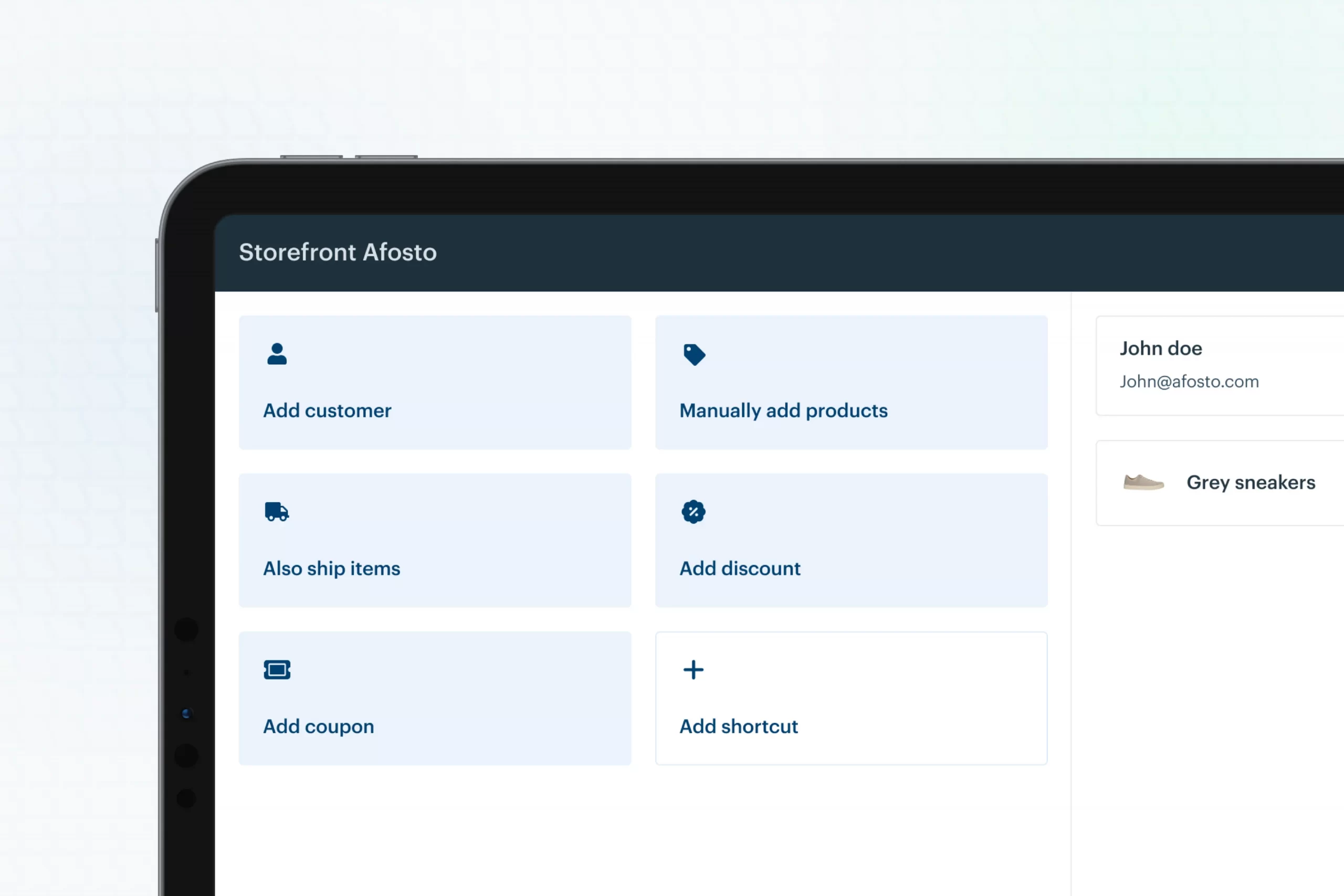The image size is (1344, 896).
Task: Select Manually add products label
Action: tap(783, 410)
